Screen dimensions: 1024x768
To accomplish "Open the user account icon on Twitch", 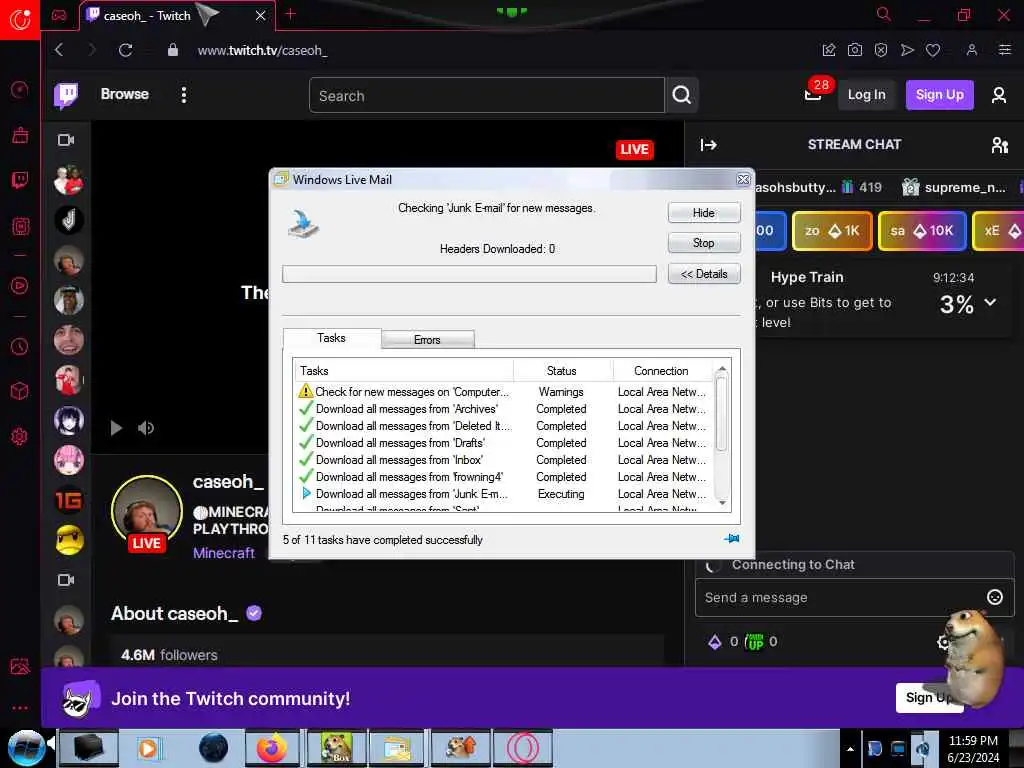I will 999,95.
